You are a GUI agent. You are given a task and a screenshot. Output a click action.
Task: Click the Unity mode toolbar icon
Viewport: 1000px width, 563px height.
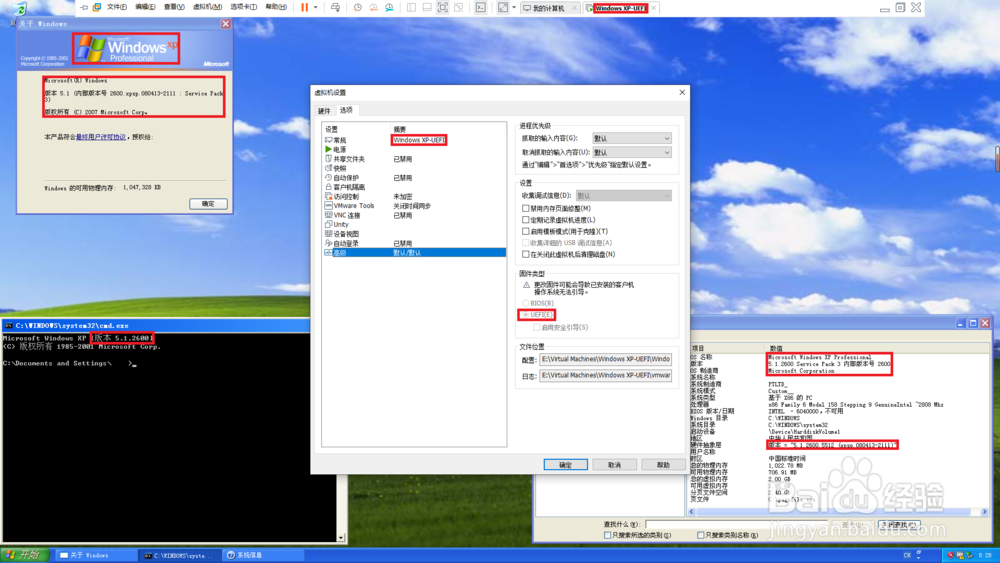pos(459,8)
